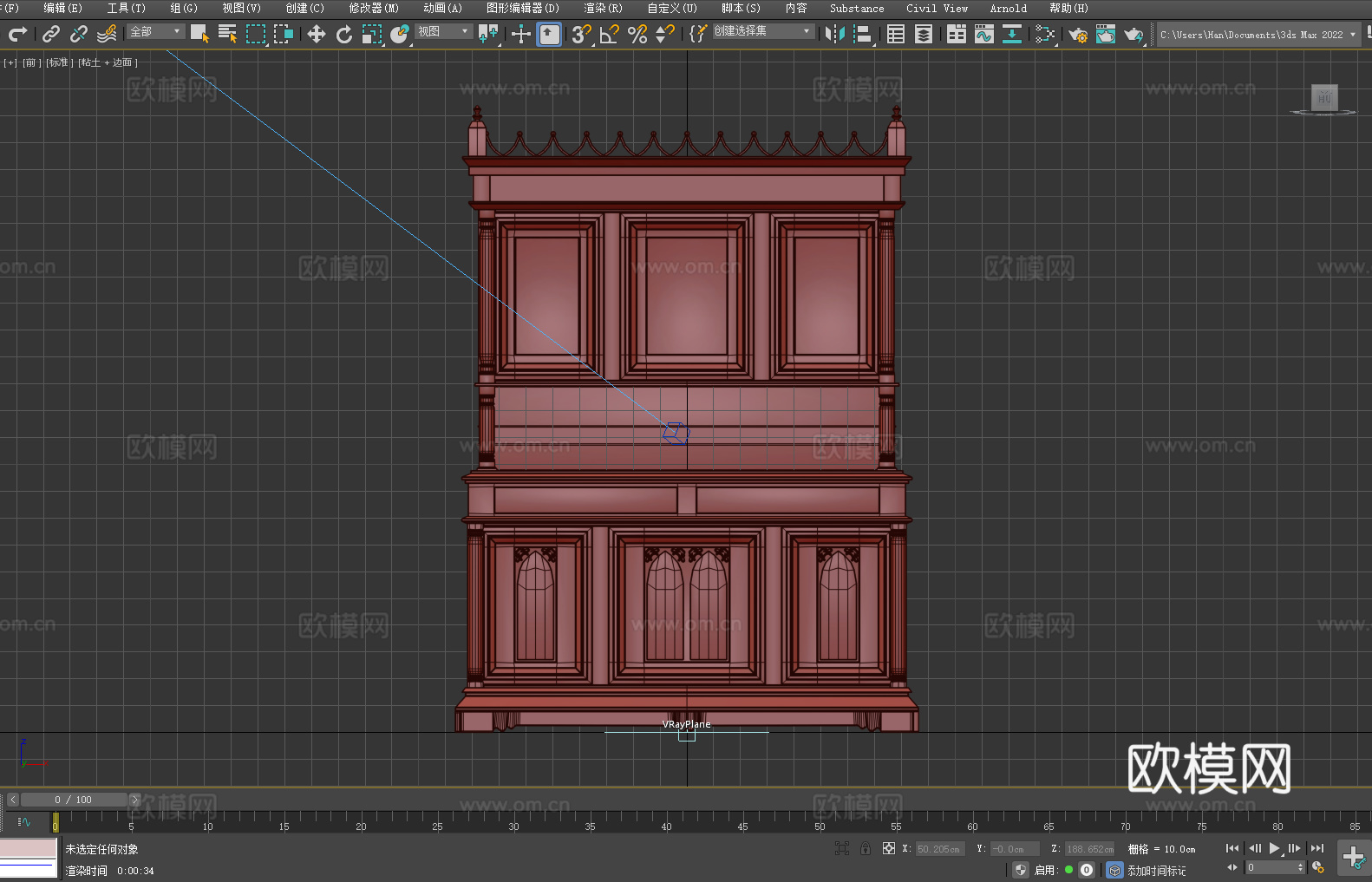Click the [+] viewport menu label
This screenshot has height=882, width=1372.
10,62
